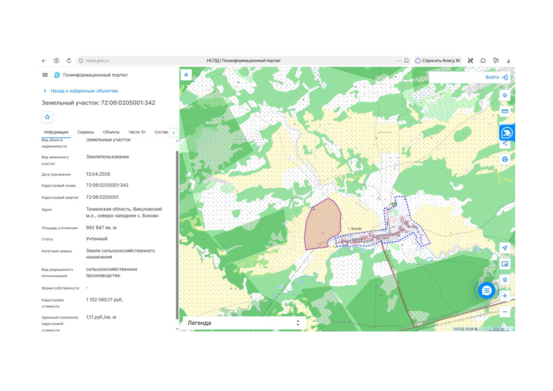This screenshot has width=553, height=391.
Task: Collapse the side panel with double-chevron button
Action: [x=186, y=75]
